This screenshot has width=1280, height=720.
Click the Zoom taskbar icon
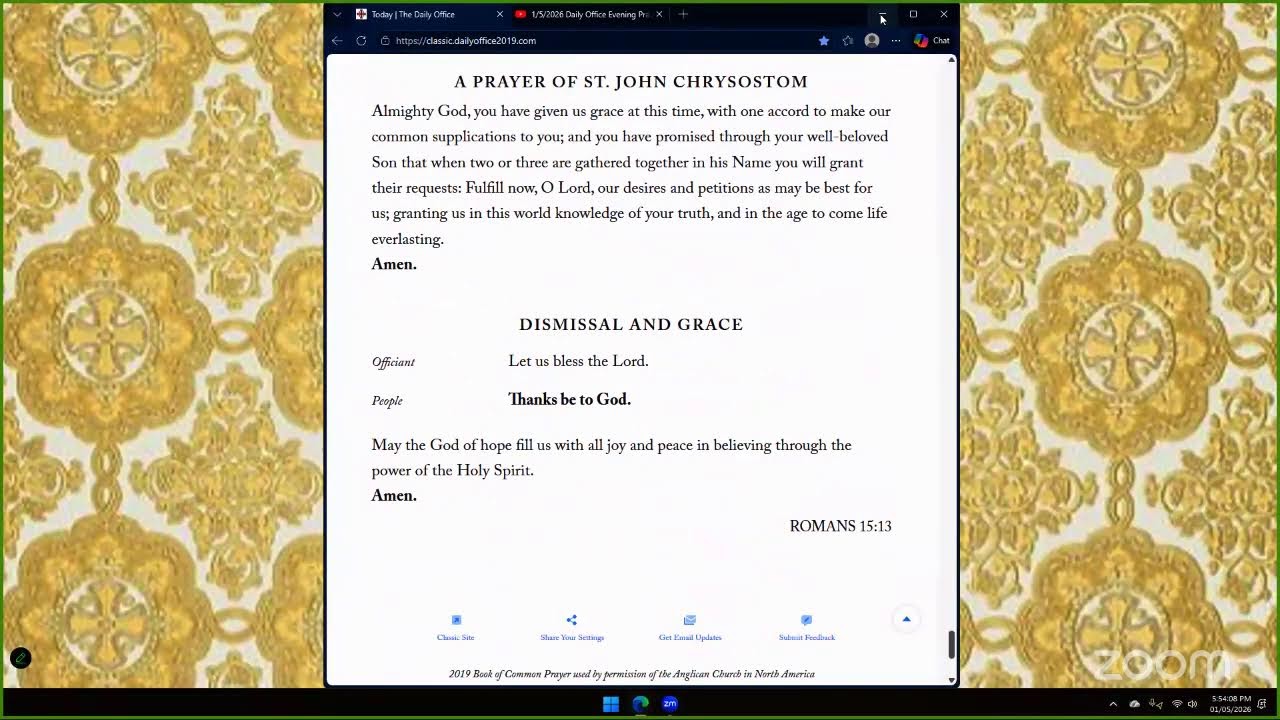670,703
